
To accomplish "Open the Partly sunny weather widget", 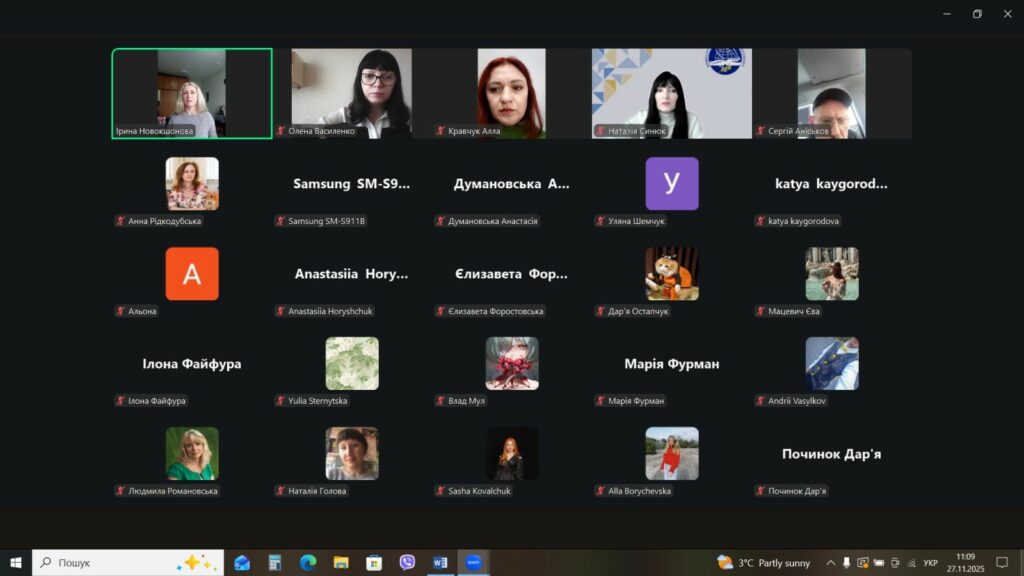I will [x=764, y=562].
